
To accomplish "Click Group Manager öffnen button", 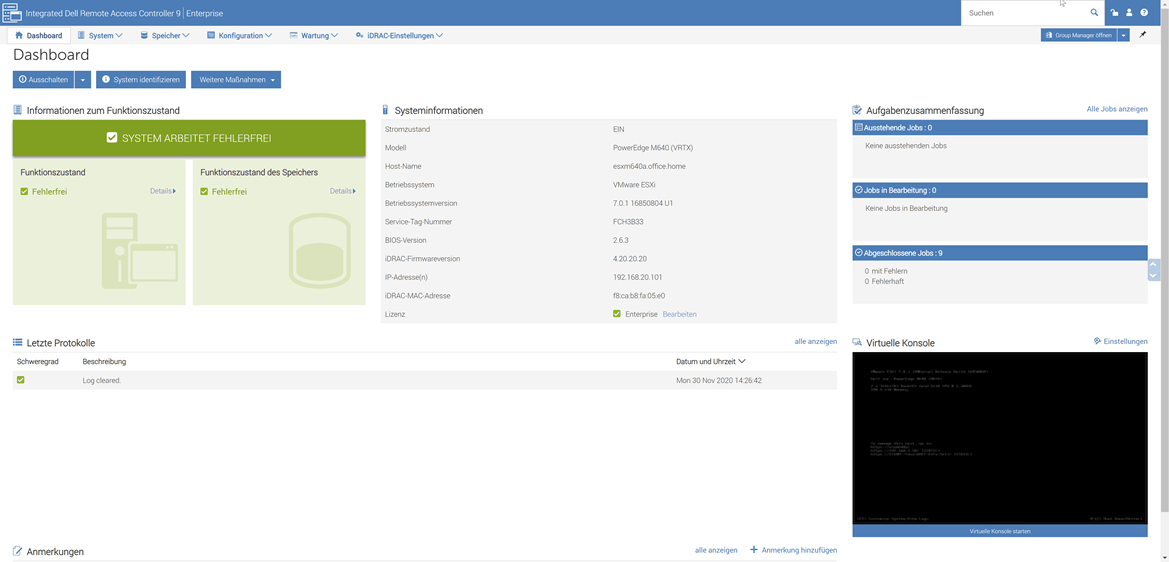I will 1079,35.
